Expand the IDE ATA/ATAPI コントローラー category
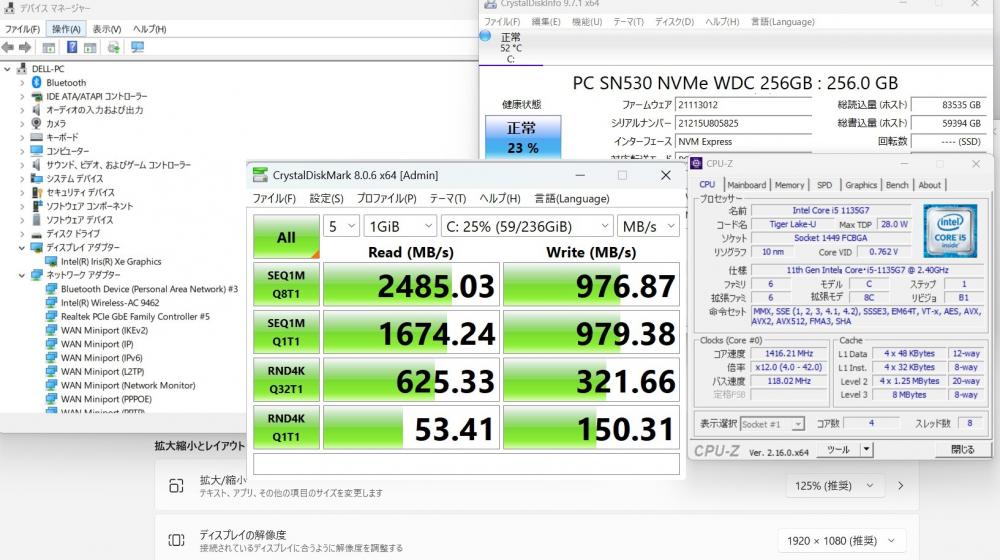The height and width of the screenshot is (560, 1000). pos(22,96)
